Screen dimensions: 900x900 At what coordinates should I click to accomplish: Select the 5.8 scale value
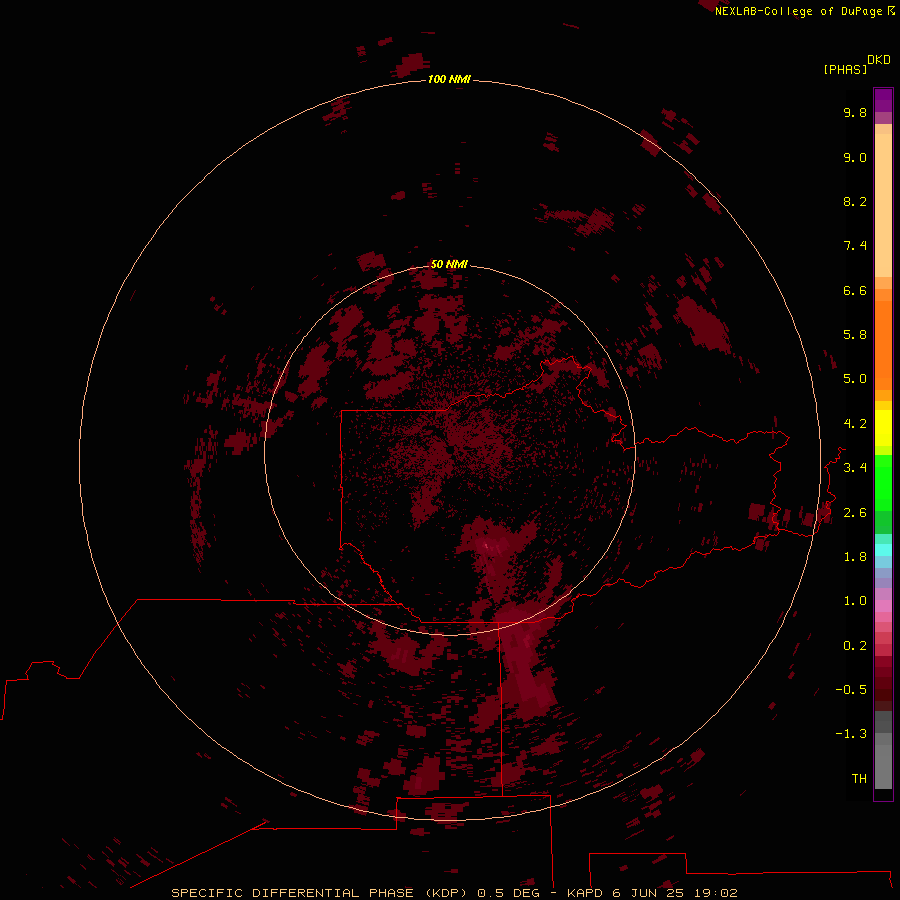pos(855,335)
